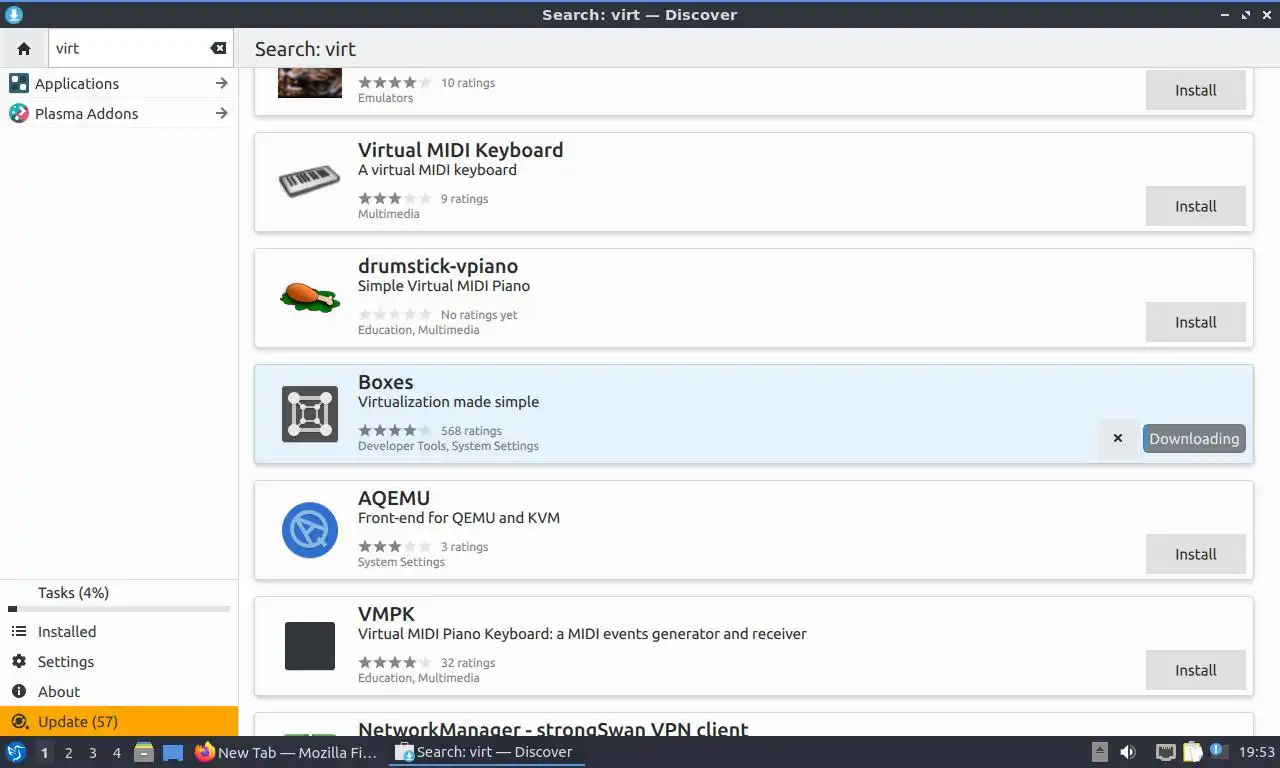The height and width of the screenshot is (768, 1280).
Task: Go to the Discover home page icon
Action: (24, 48)
